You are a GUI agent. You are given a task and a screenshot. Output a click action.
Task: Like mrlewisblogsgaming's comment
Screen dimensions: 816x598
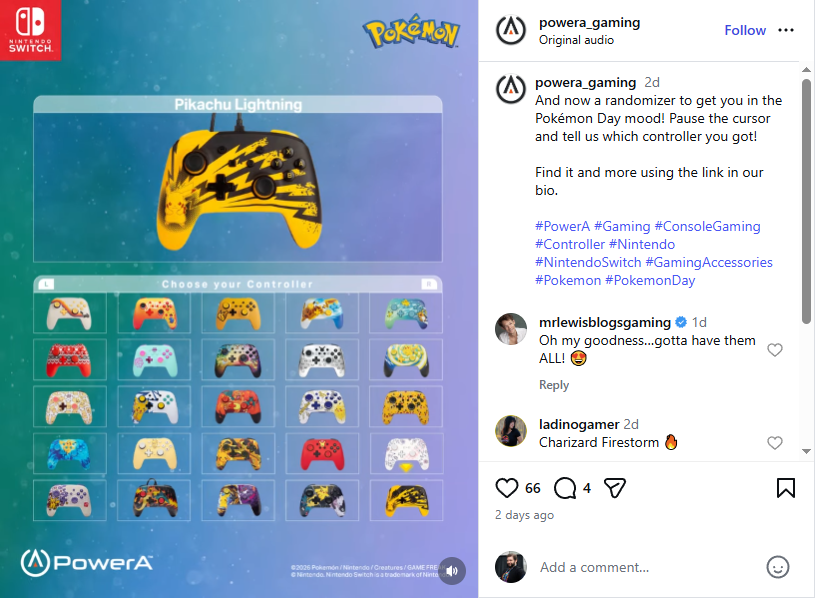click(775, 350)
